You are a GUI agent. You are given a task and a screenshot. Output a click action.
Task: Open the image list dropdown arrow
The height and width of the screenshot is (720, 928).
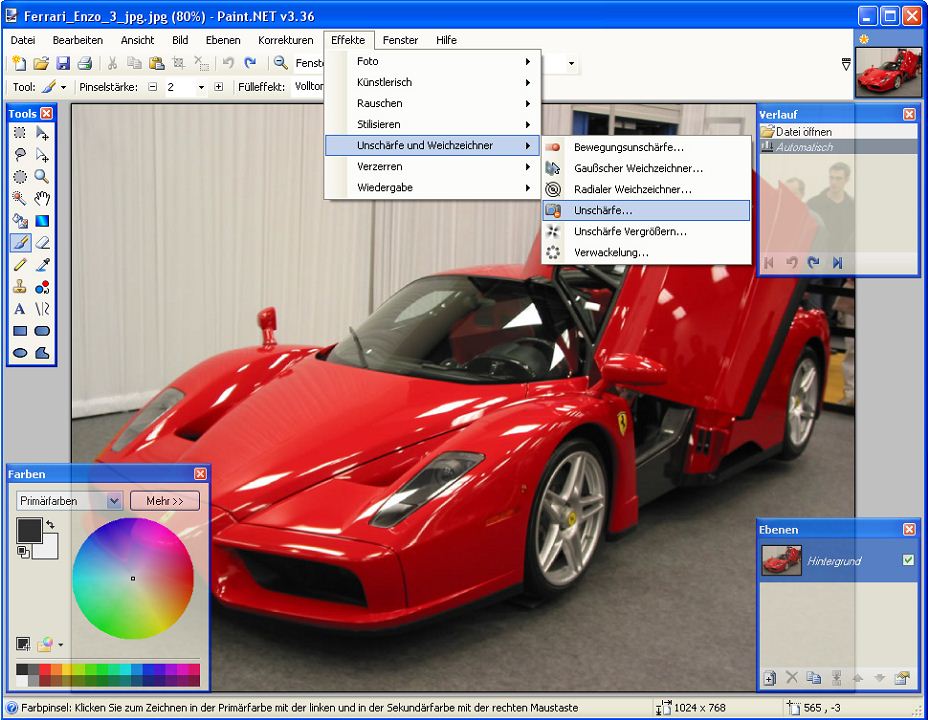[846, 64]
